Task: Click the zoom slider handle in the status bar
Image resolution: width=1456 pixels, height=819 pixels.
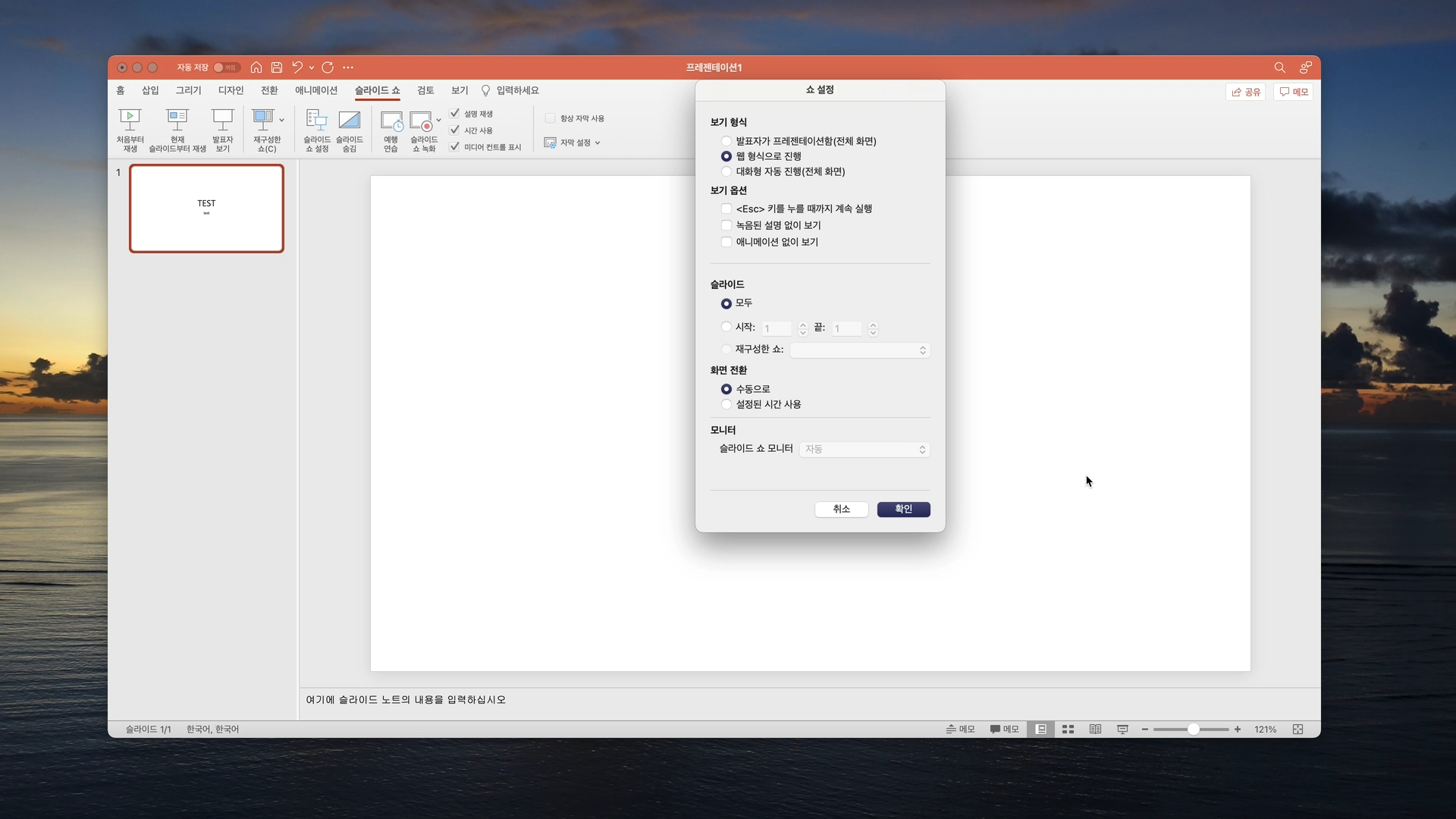Action: [x=1193, y=730]
